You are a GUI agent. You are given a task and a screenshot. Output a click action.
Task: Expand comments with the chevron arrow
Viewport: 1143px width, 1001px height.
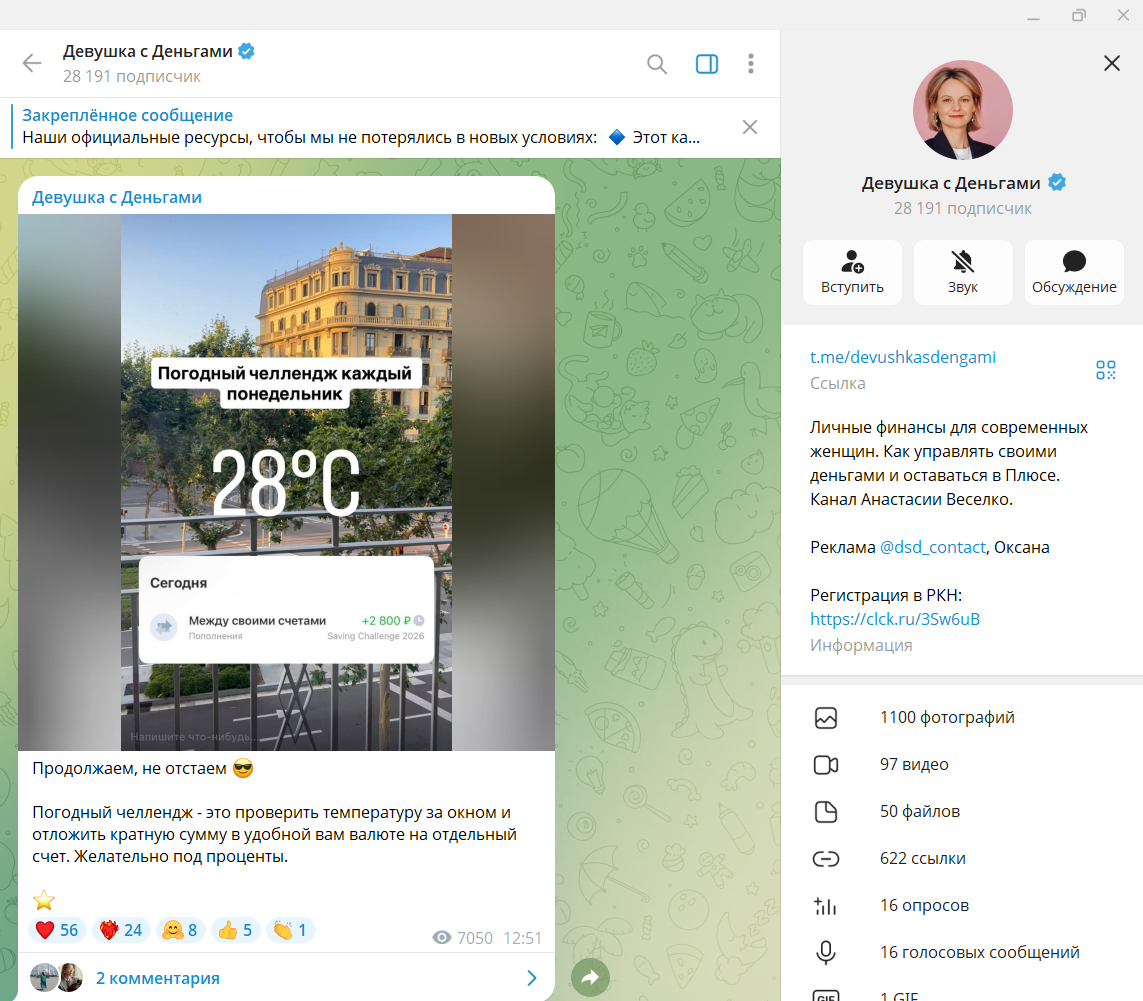click(532, 978)
